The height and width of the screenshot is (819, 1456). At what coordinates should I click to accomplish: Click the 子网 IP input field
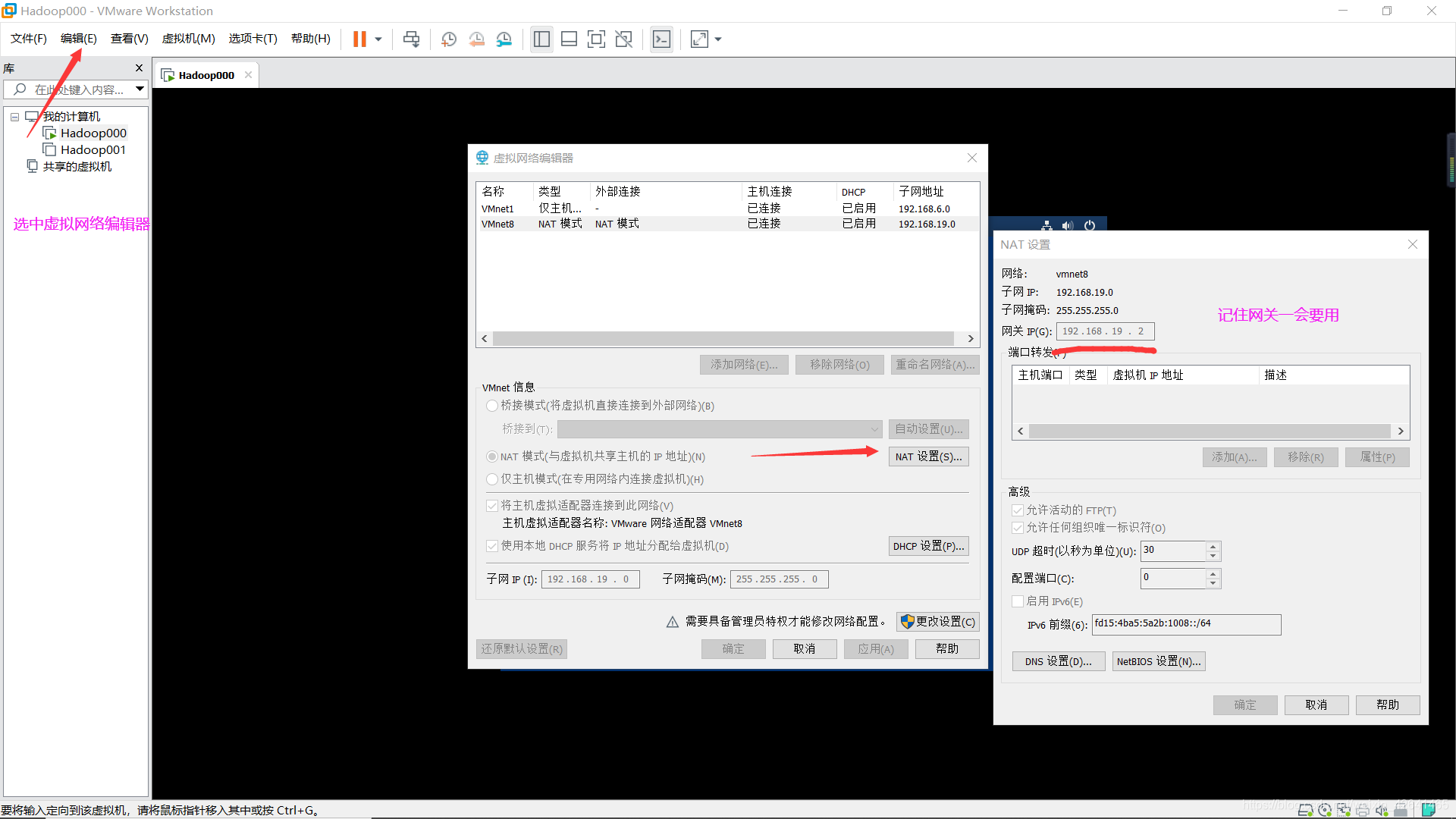pyautogui.click(x=590, y=579)
